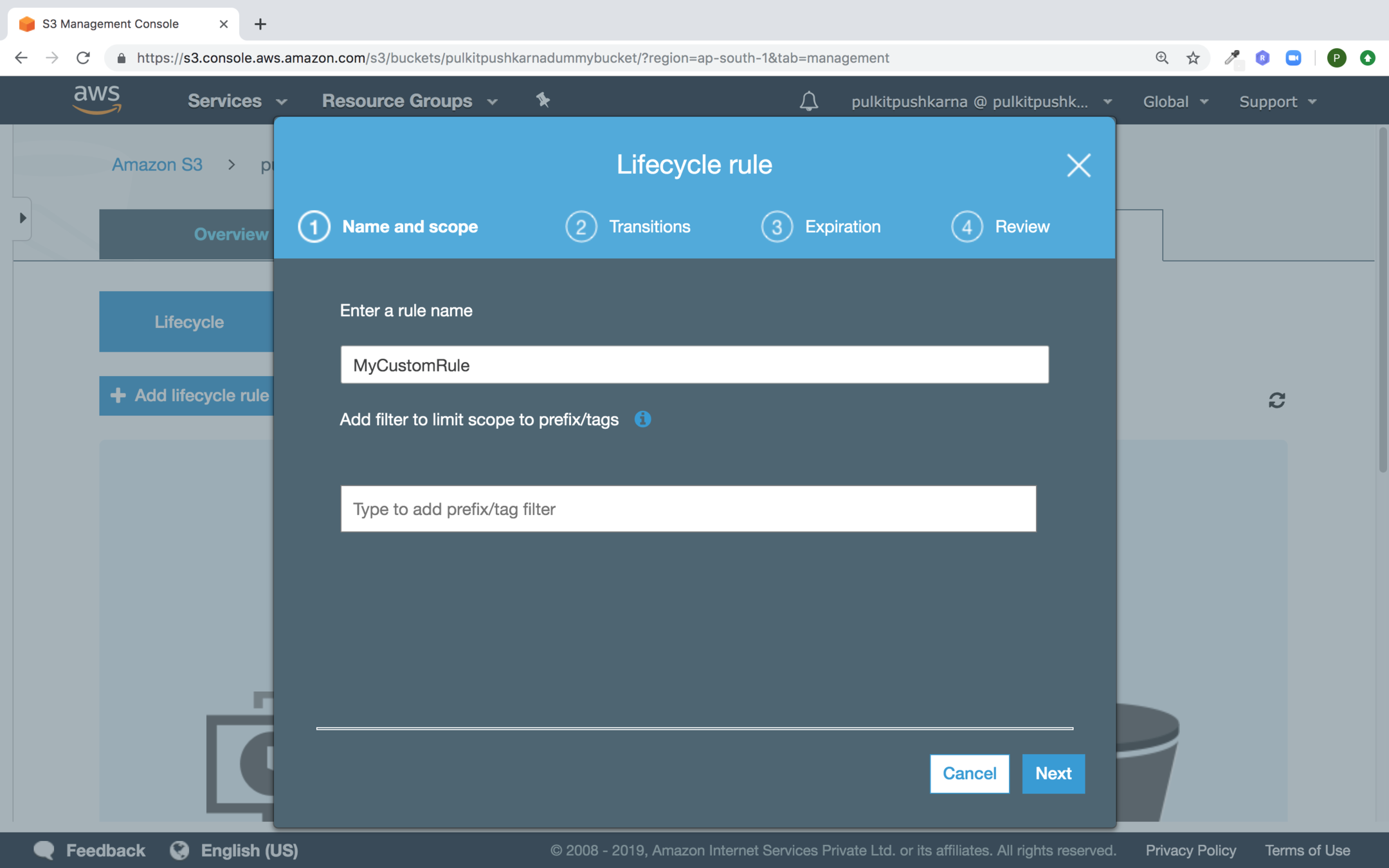Click the rule name text field
This screenshot has width=1389, height=868.
[x=694, y=365]
